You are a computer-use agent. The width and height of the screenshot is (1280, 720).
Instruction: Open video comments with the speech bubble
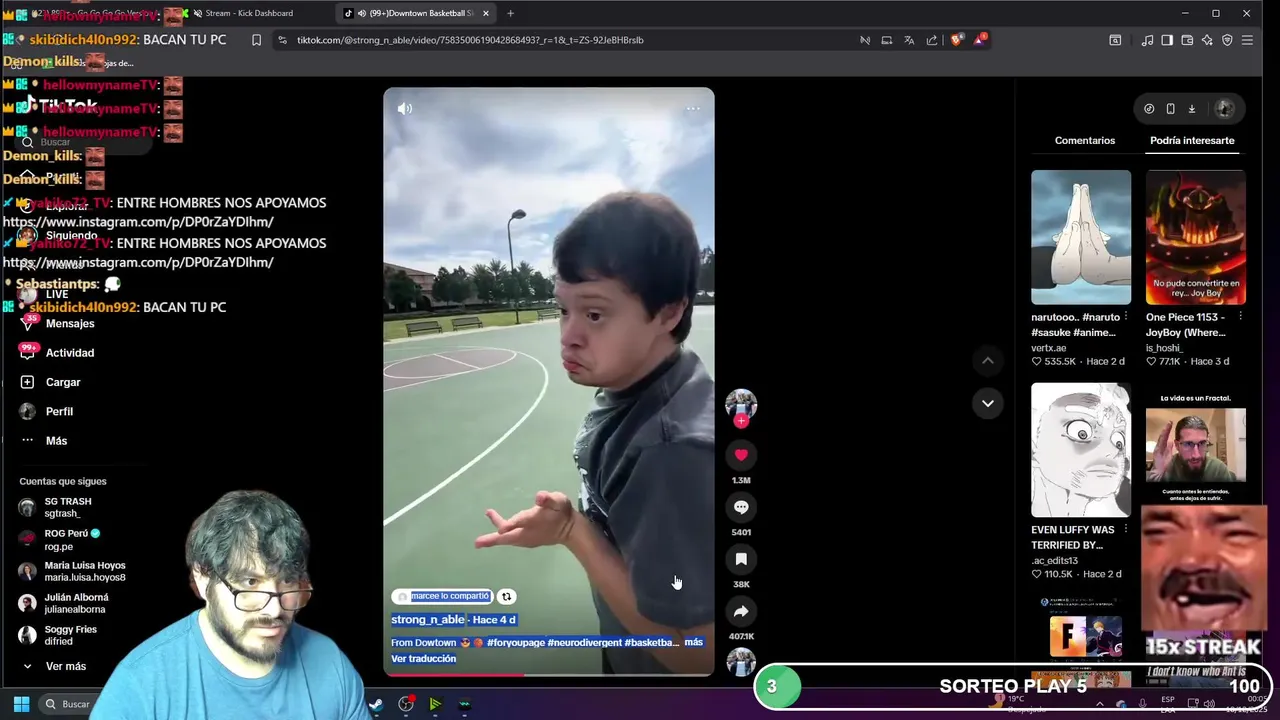[741, 507]
